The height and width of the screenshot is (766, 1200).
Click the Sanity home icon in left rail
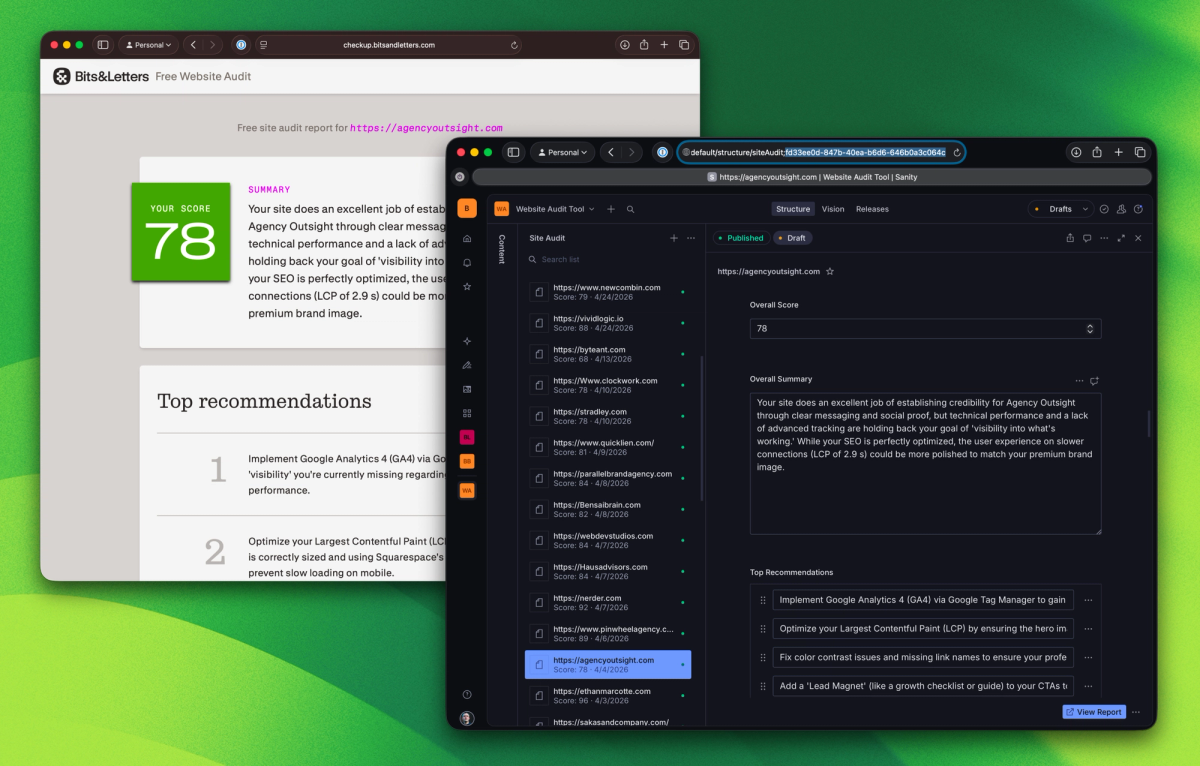click(467, 238)
